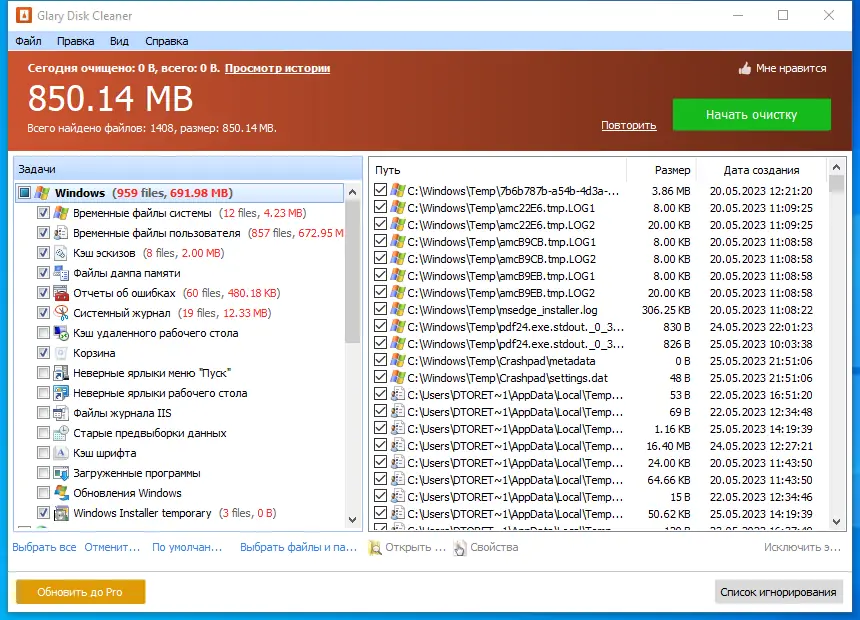Click the Выбрать все link
Image resolution: width=860 pixels, height=620 pixels.
(x=44, y=548)
